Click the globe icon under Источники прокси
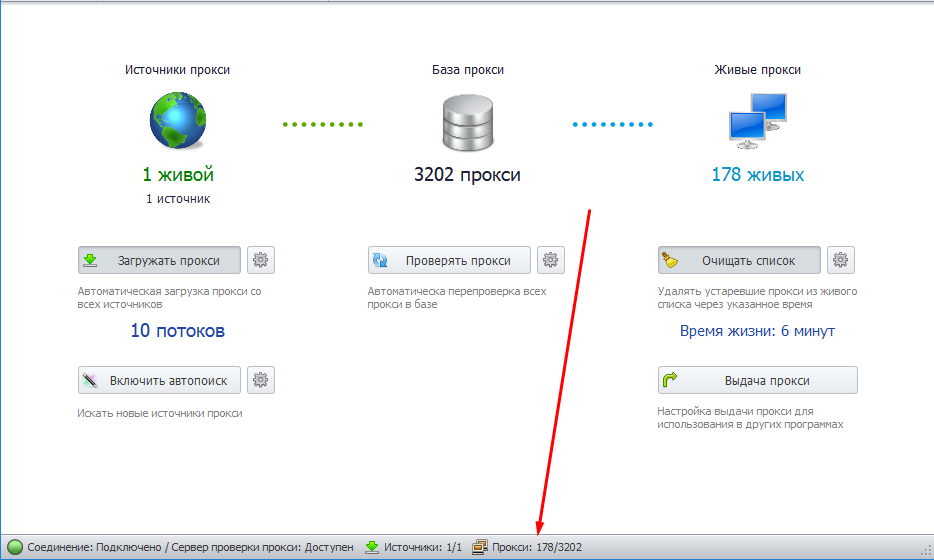 click(x=178, y=120)
